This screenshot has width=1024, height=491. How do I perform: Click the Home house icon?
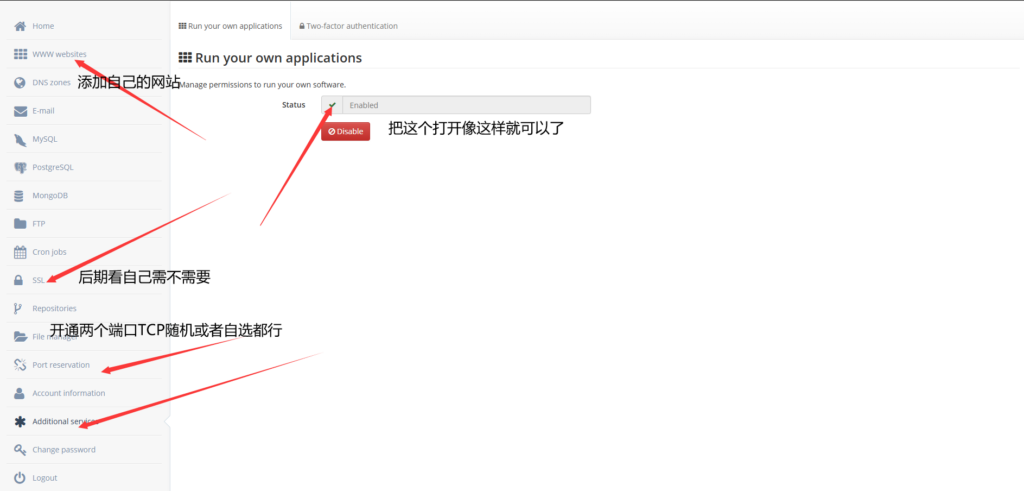point(20,26)
